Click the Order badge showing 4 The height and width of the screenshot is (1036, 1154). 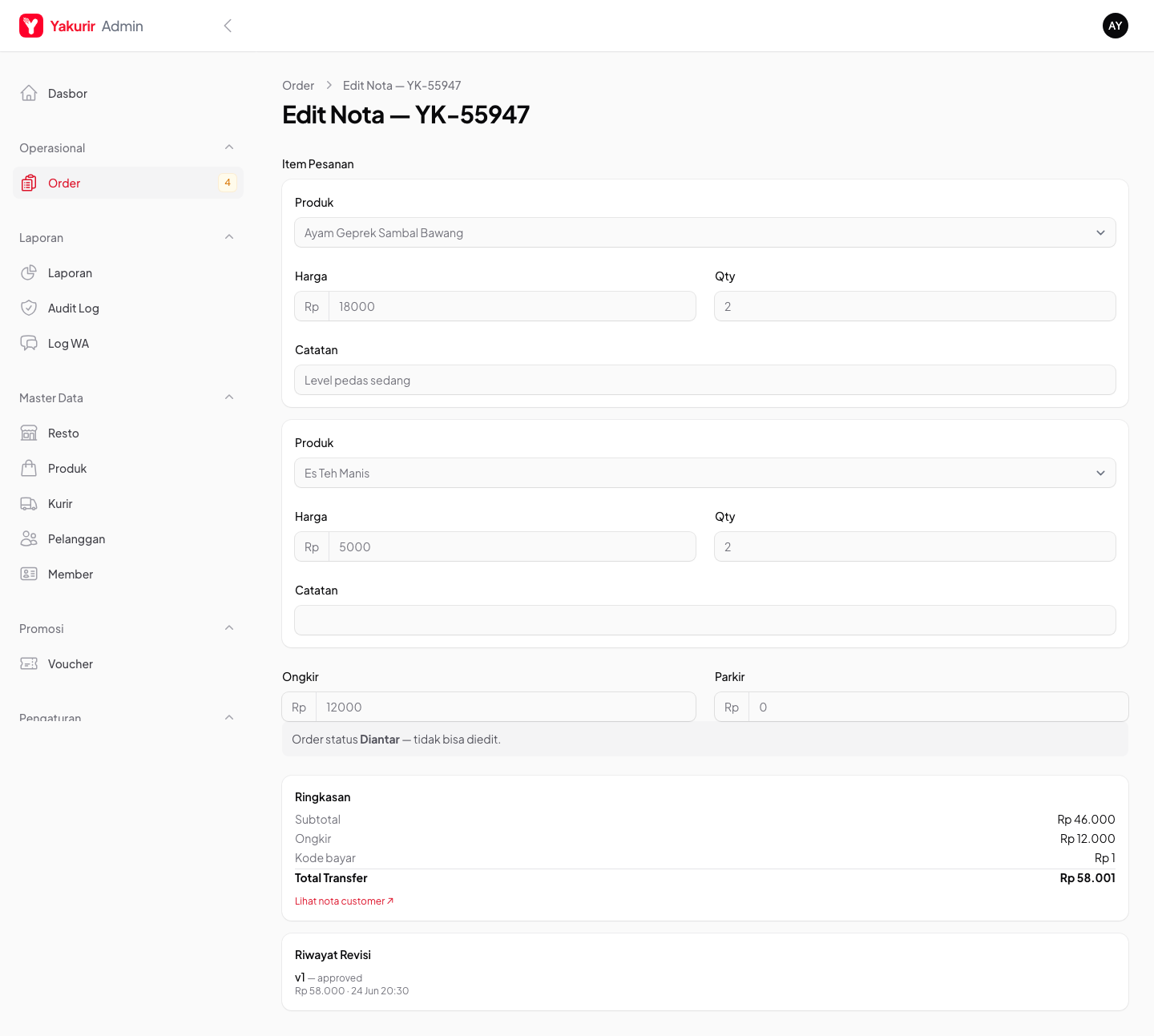point(228,183)
